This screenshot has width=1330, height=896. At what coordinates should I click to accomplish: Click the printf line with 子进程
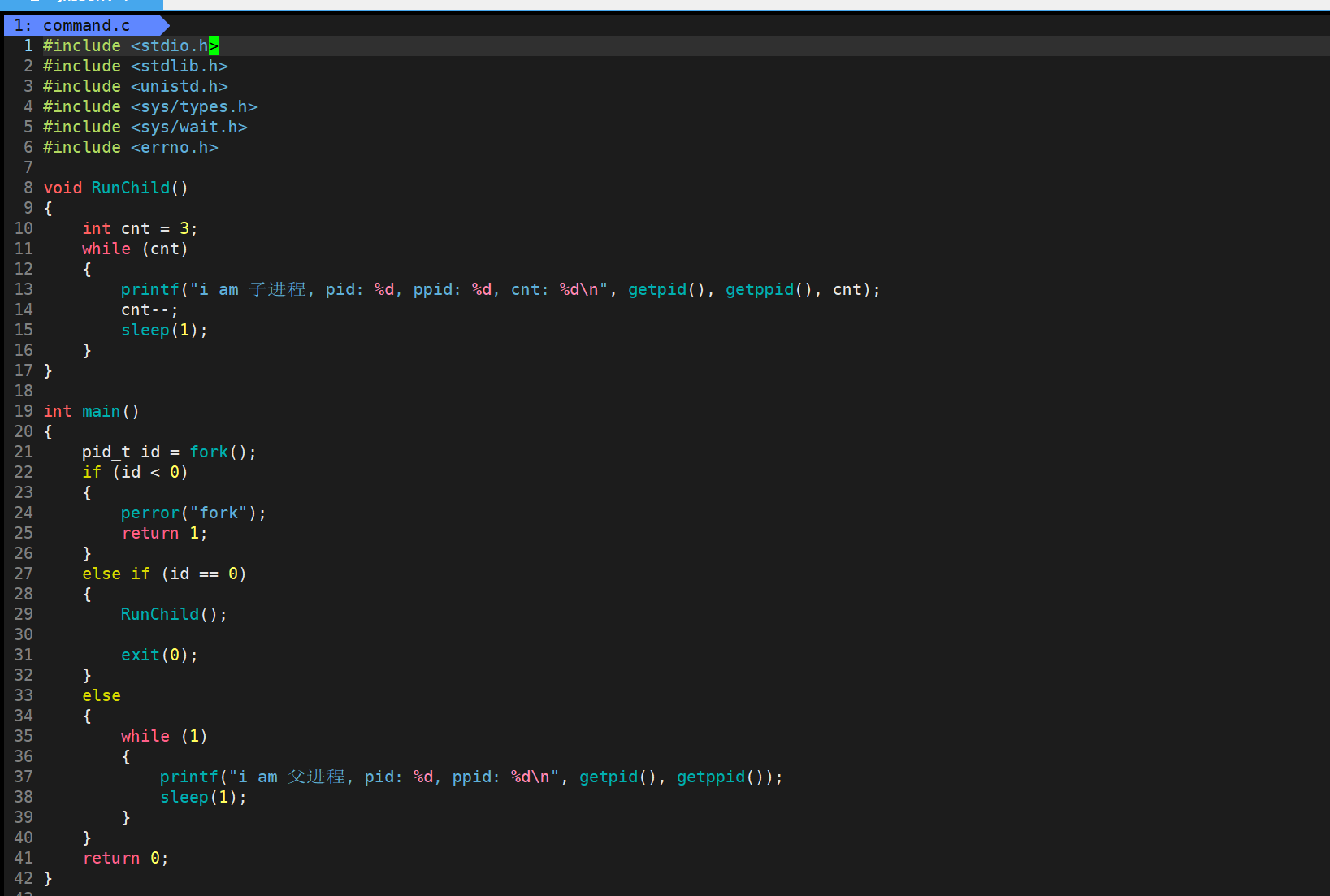500,289
